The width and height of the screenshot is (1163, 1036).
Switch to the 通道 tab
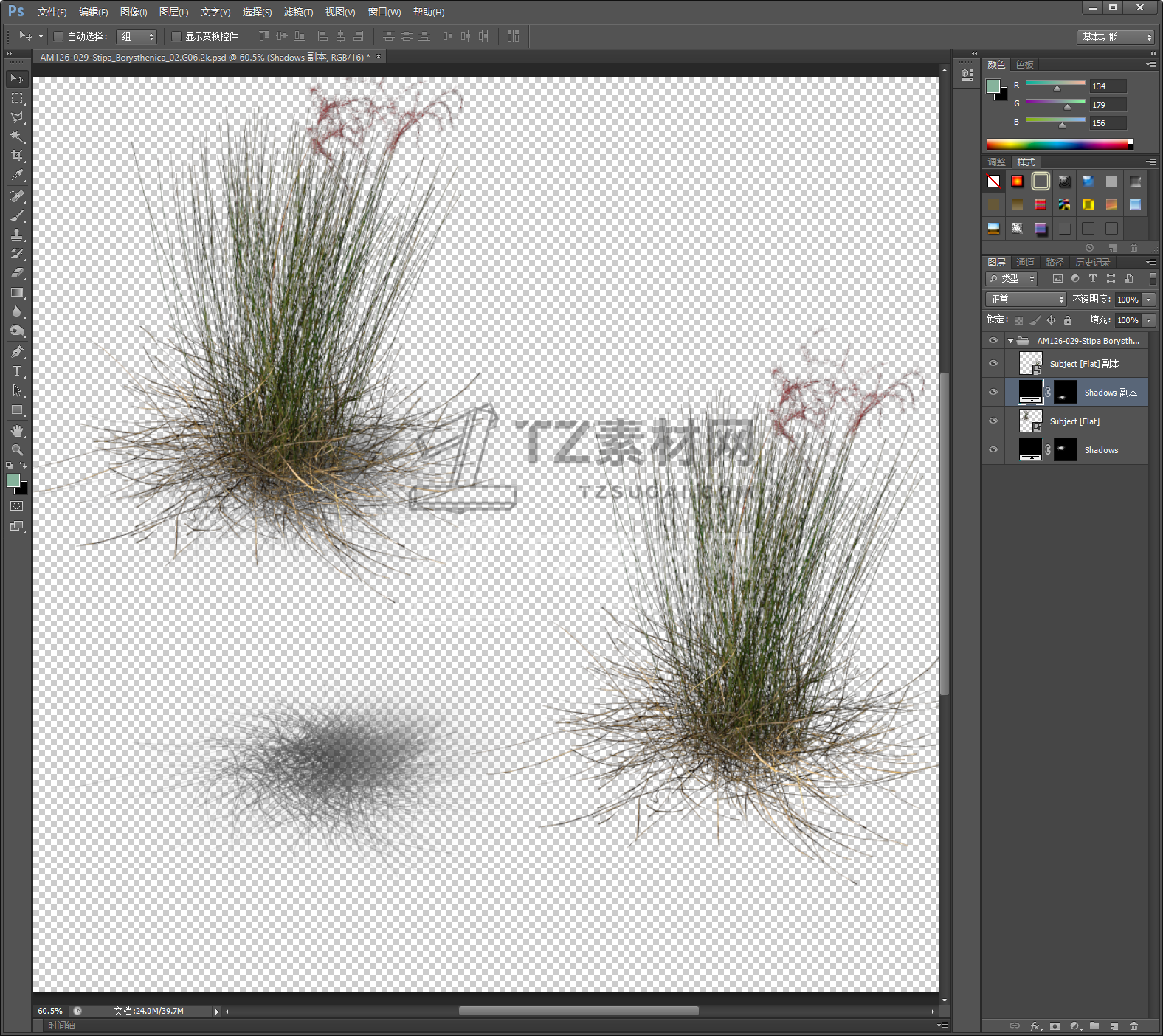[1025, 263]
